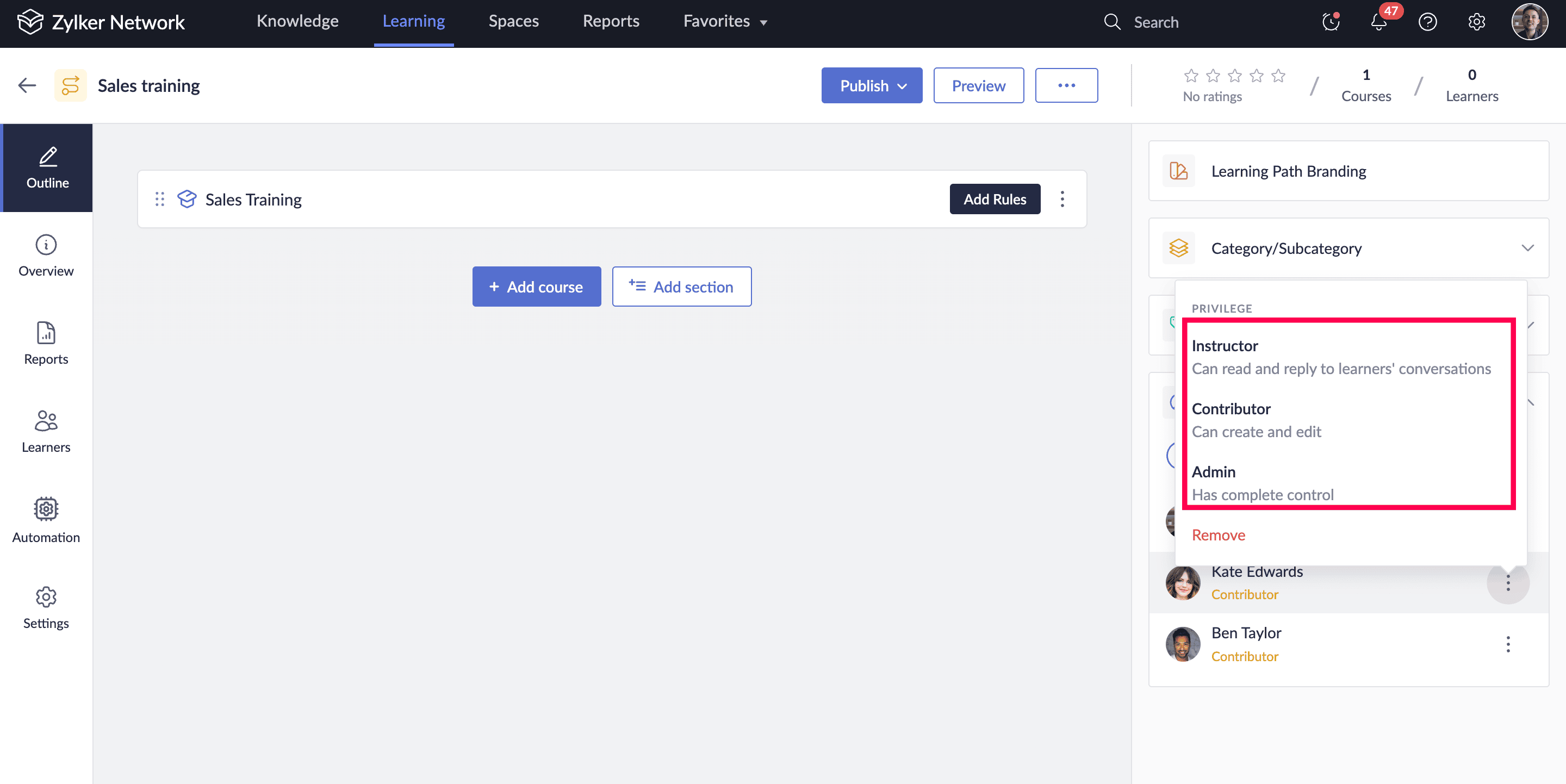The image size is (1566, 784).
Task: Open Ben Taylor's three-dot options menu
Action: coord(1508,644)
